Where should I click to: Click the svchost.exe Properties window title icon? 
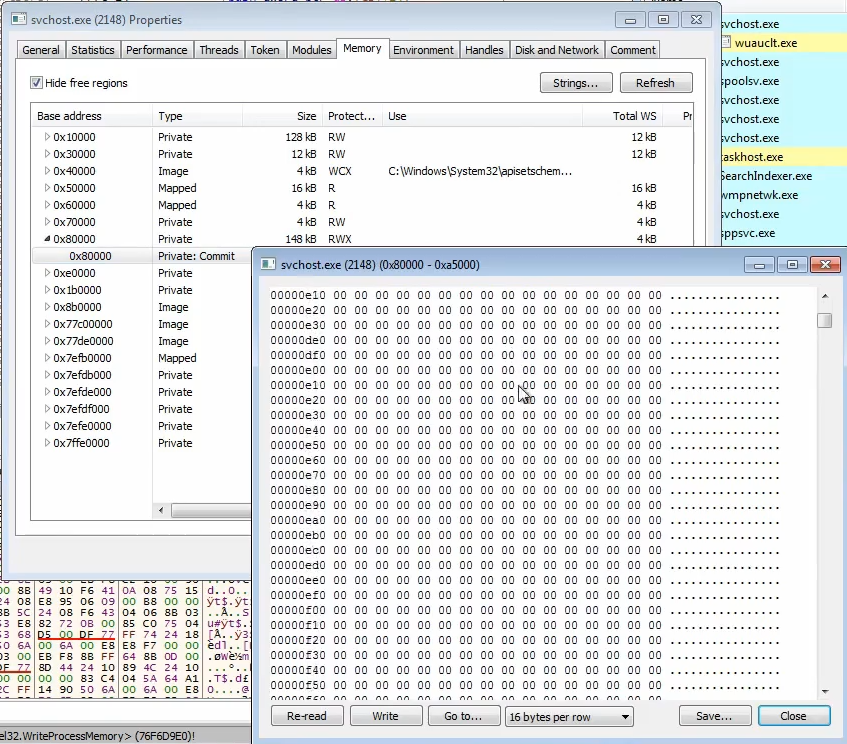point(17,20)
